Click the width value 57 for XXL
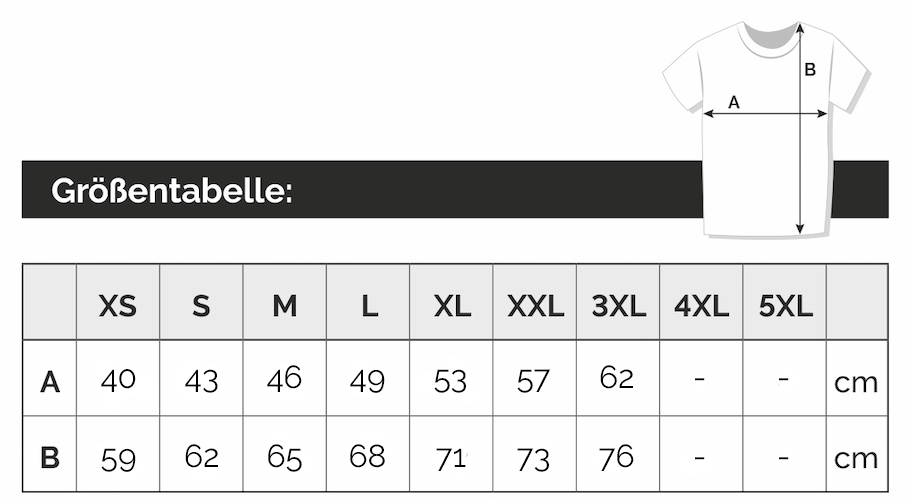 [x=534, y=381]
